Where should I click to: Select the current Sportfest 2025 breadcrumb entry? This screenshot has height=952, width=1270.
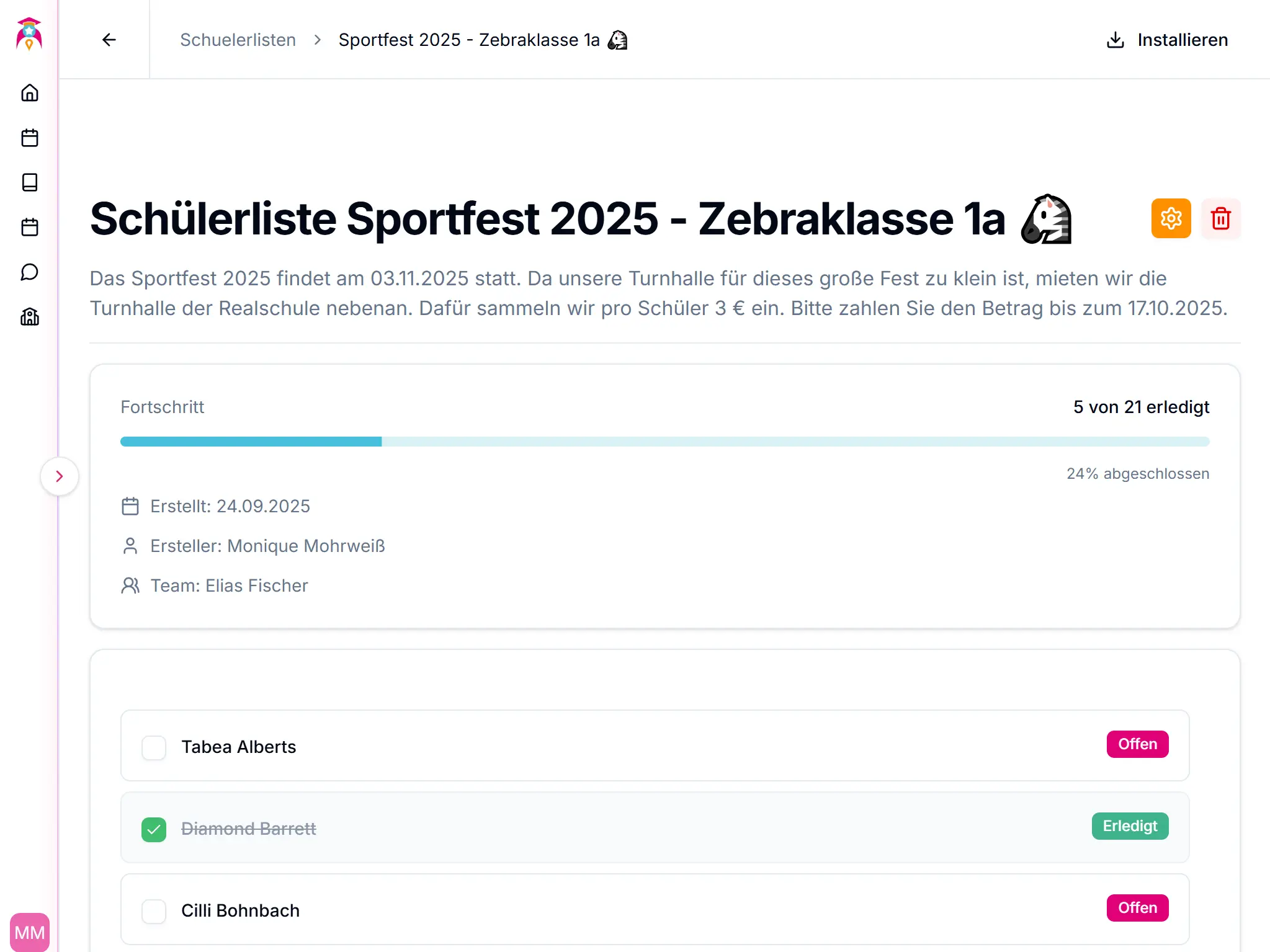coord(469,40)
